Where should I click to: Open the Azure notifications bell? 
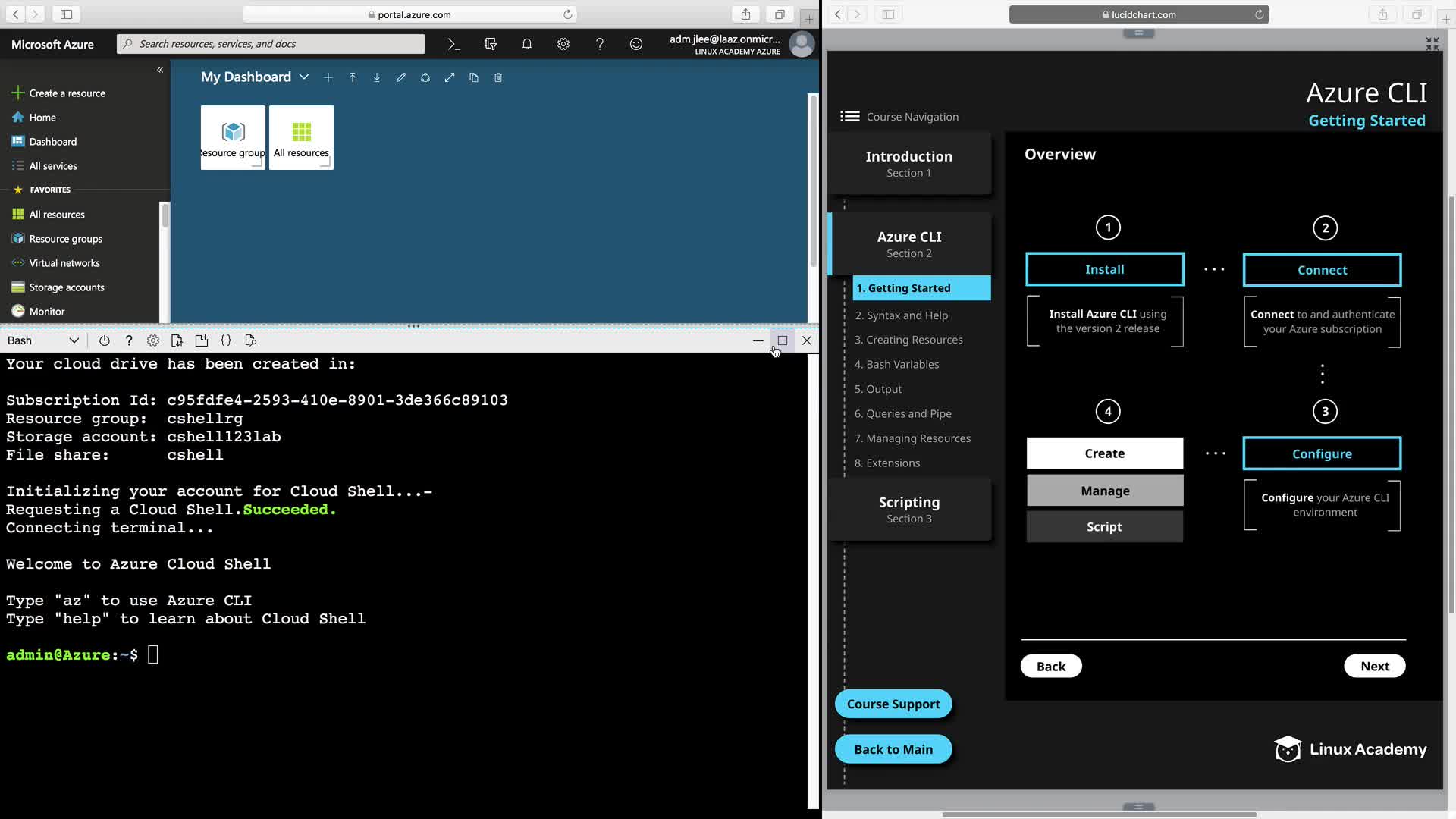(527, 44)
